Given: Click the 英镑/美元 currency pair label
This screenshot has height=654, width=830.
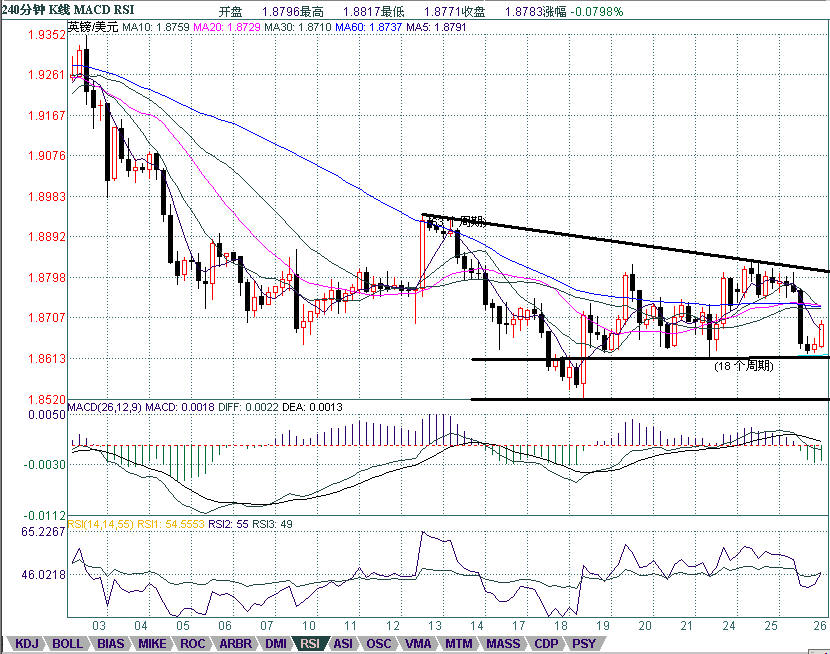Looking at the screenshot, I should pyautogui.click(x=93, y=27).
